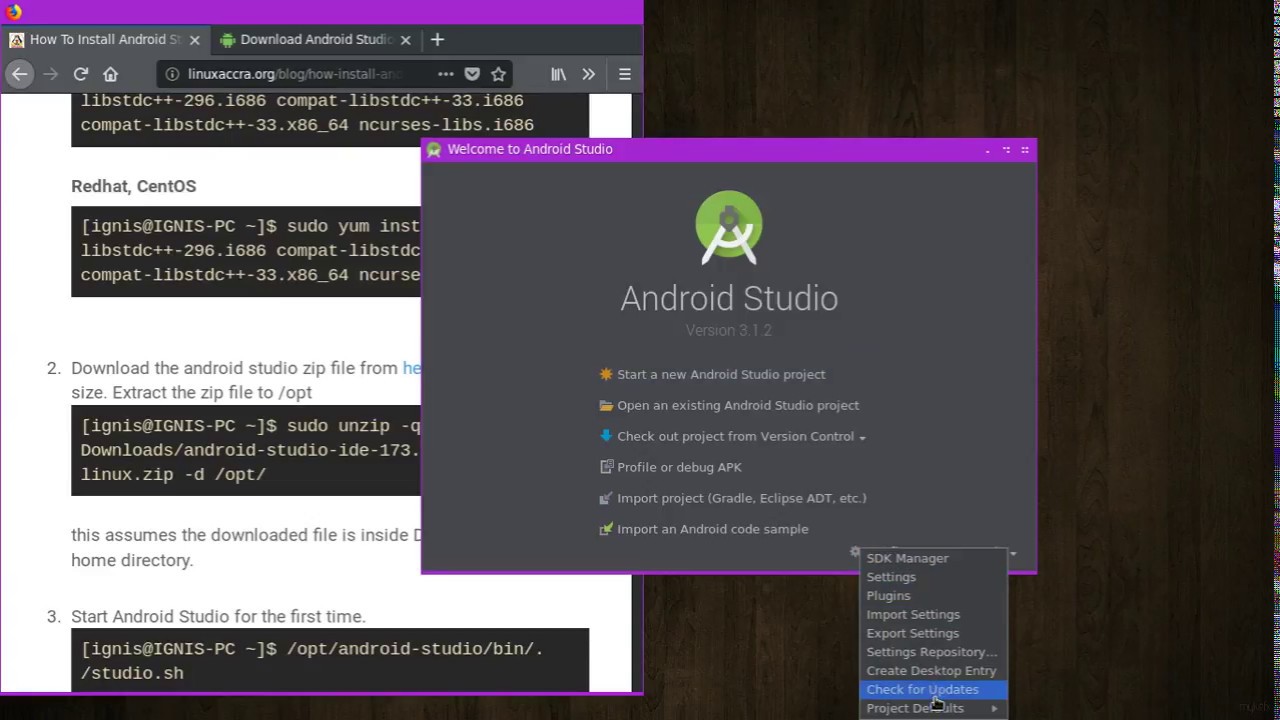Image resolution: width=1280 pixels, height=720 pixels.
Task: Choose Create Desktop Entry
Action: (931, 671)
